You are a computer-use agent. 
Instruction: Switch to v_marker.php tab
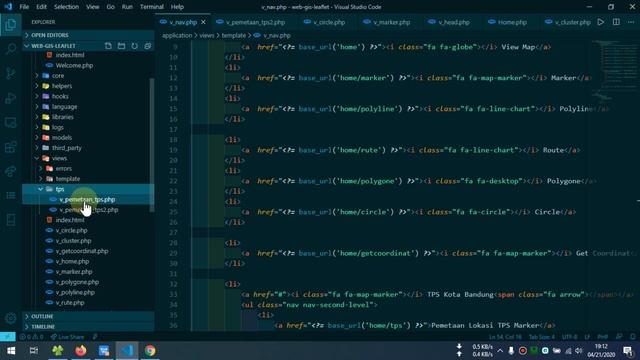(391, 22)
